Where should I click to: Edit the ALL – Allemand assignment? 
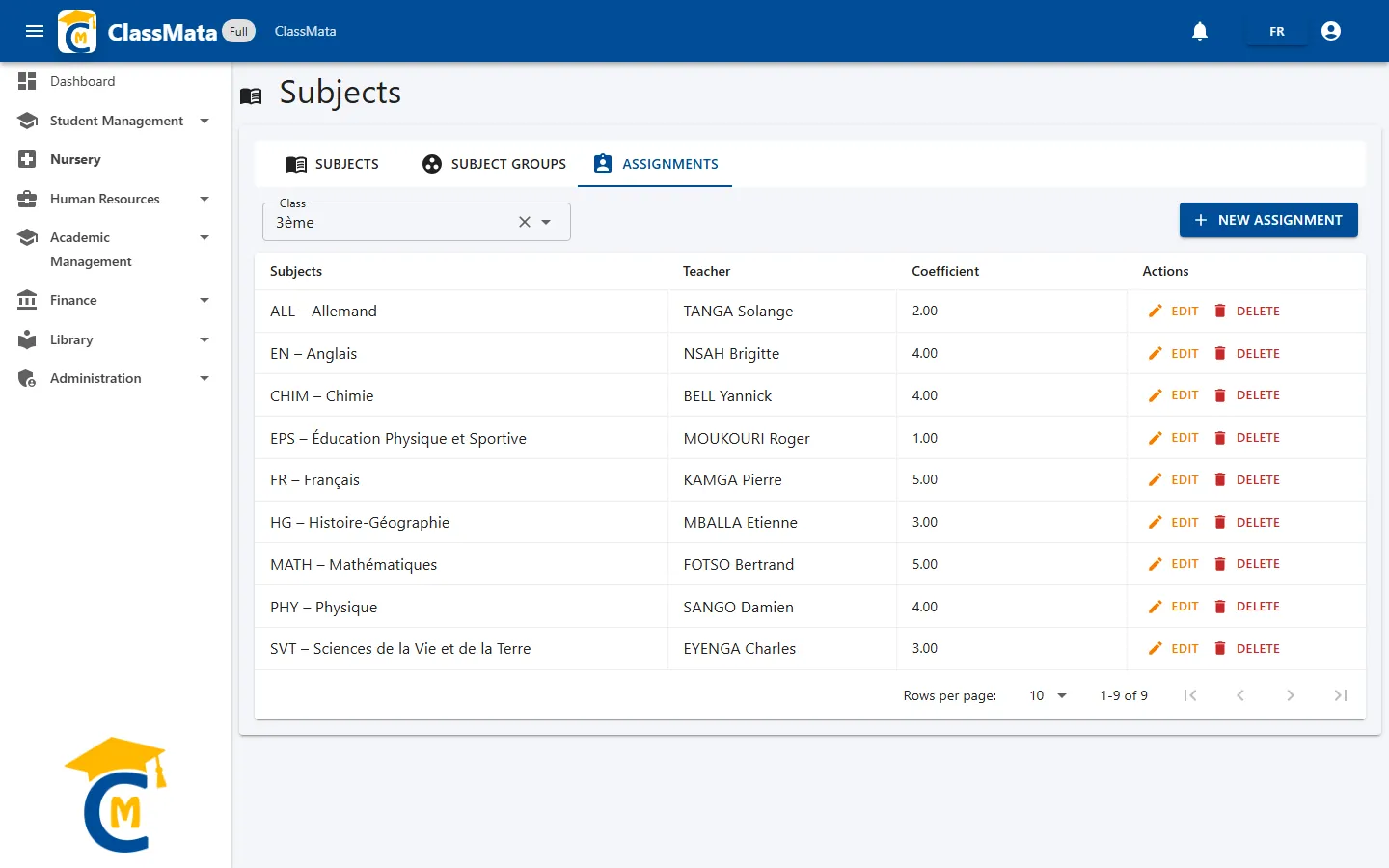1173,312
